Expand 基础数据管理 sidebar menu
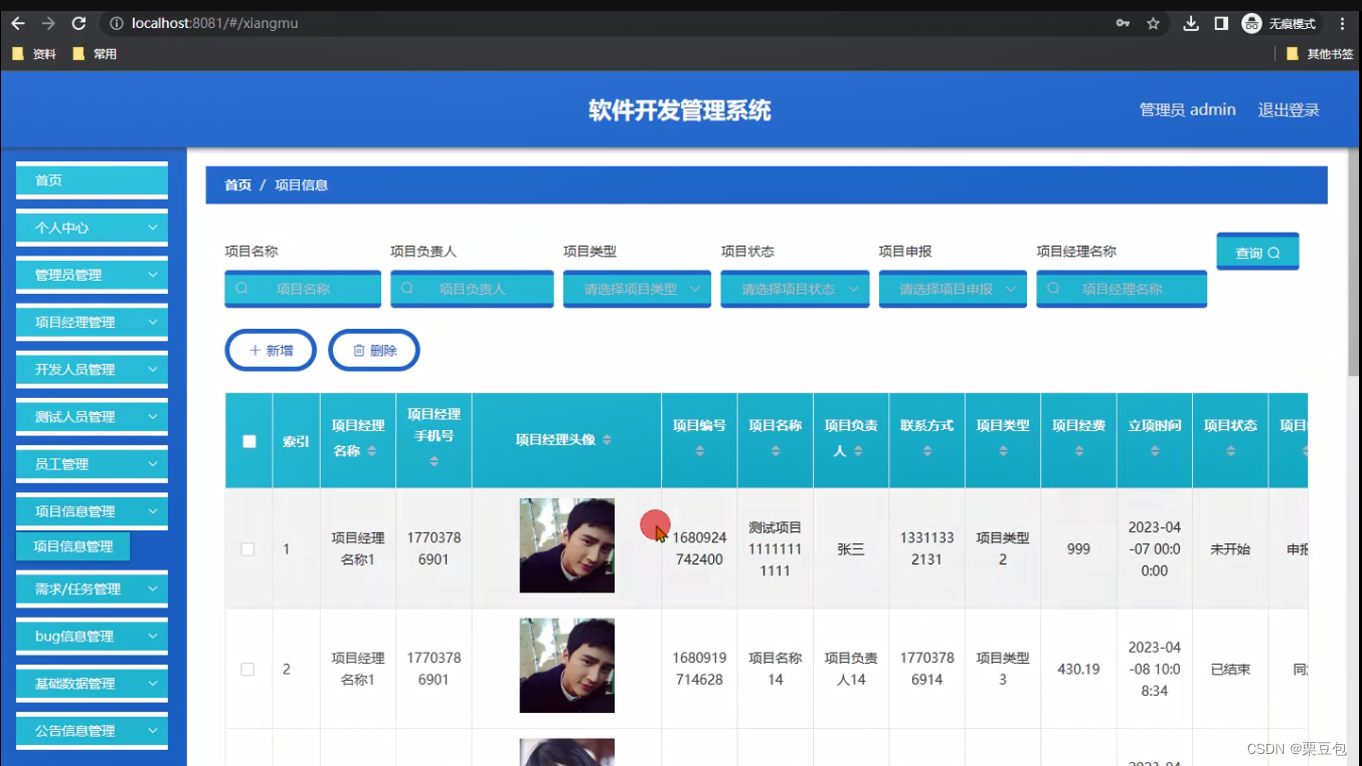 [x=92, y=684]
